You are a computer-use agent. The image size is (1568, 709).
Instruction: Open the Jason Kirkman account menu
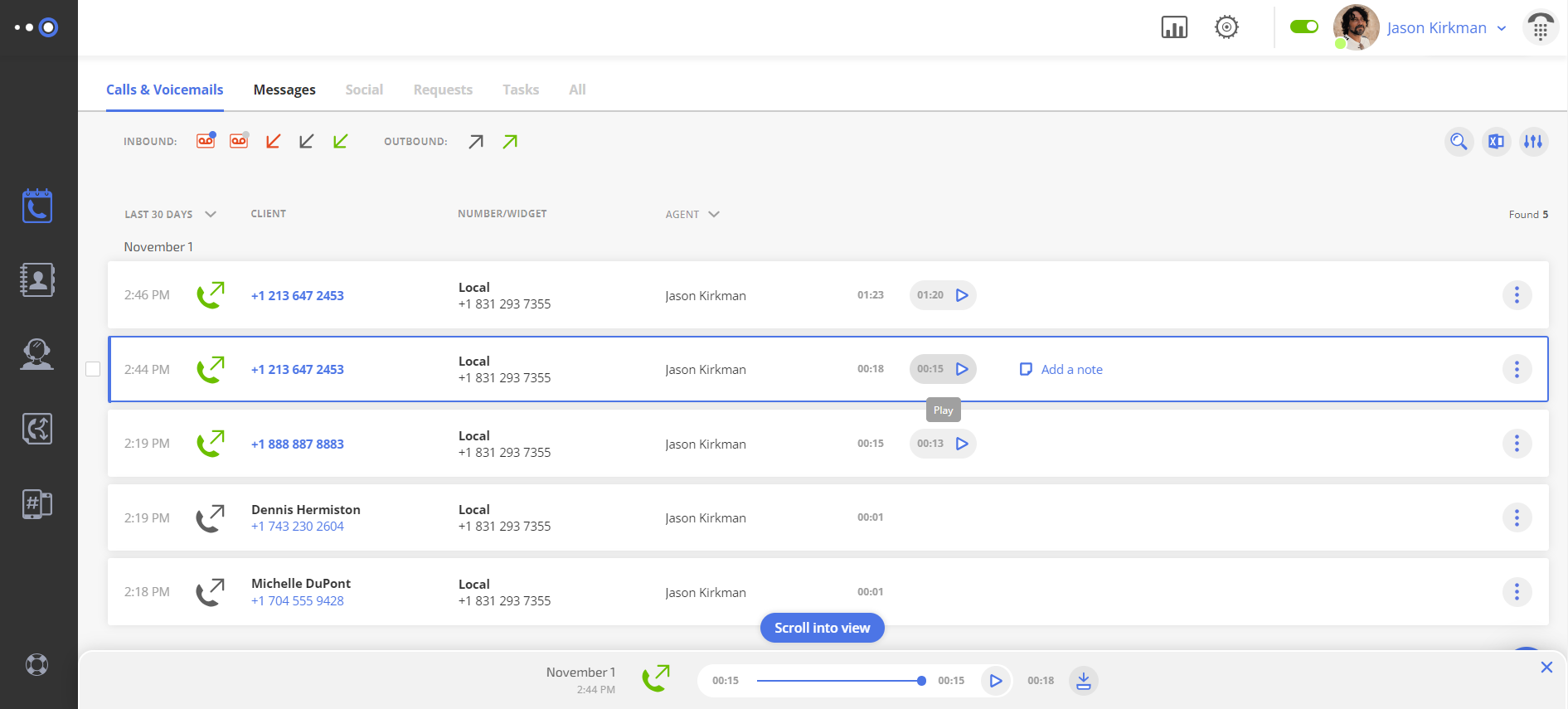[x=1447, y=28]
